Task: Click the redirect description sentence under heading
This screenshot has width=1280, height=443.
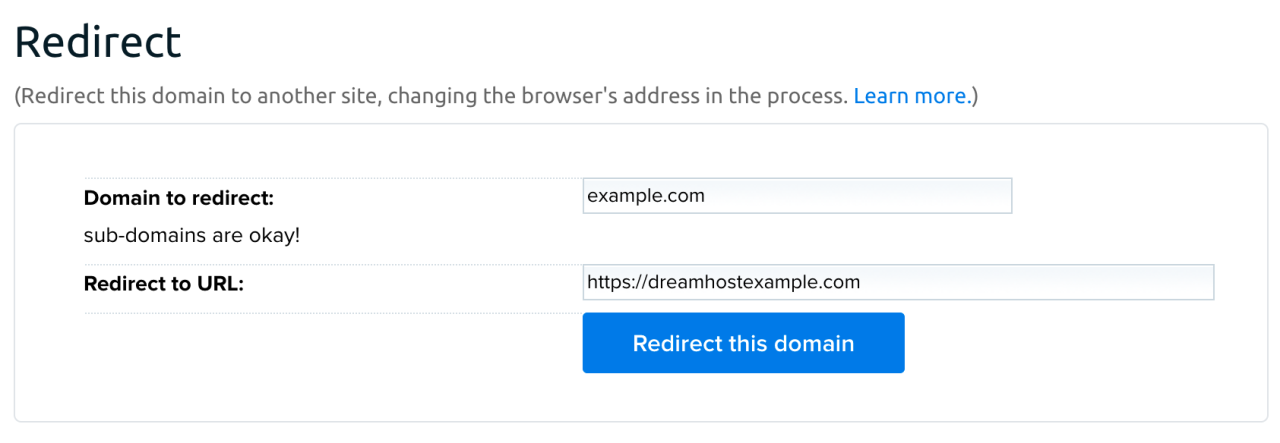Action: click(430, 96)
